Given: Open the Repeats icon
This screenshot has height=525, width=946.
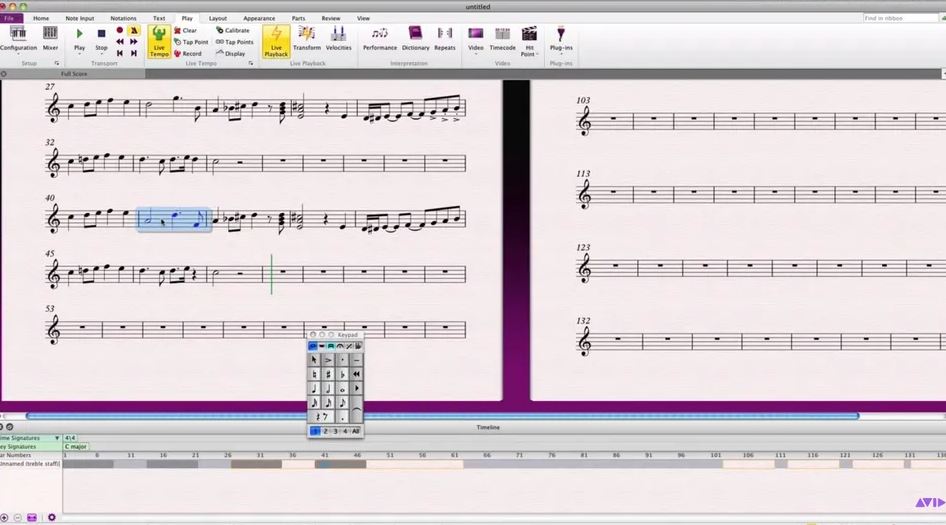Looking at the screenshot, I should [445, 39].
